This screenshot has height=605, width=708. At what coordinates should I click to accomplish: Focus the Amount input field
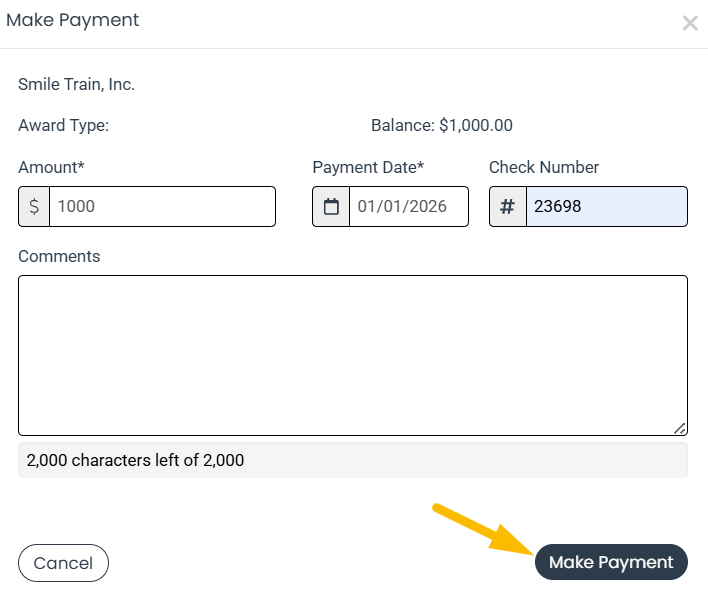163,206
